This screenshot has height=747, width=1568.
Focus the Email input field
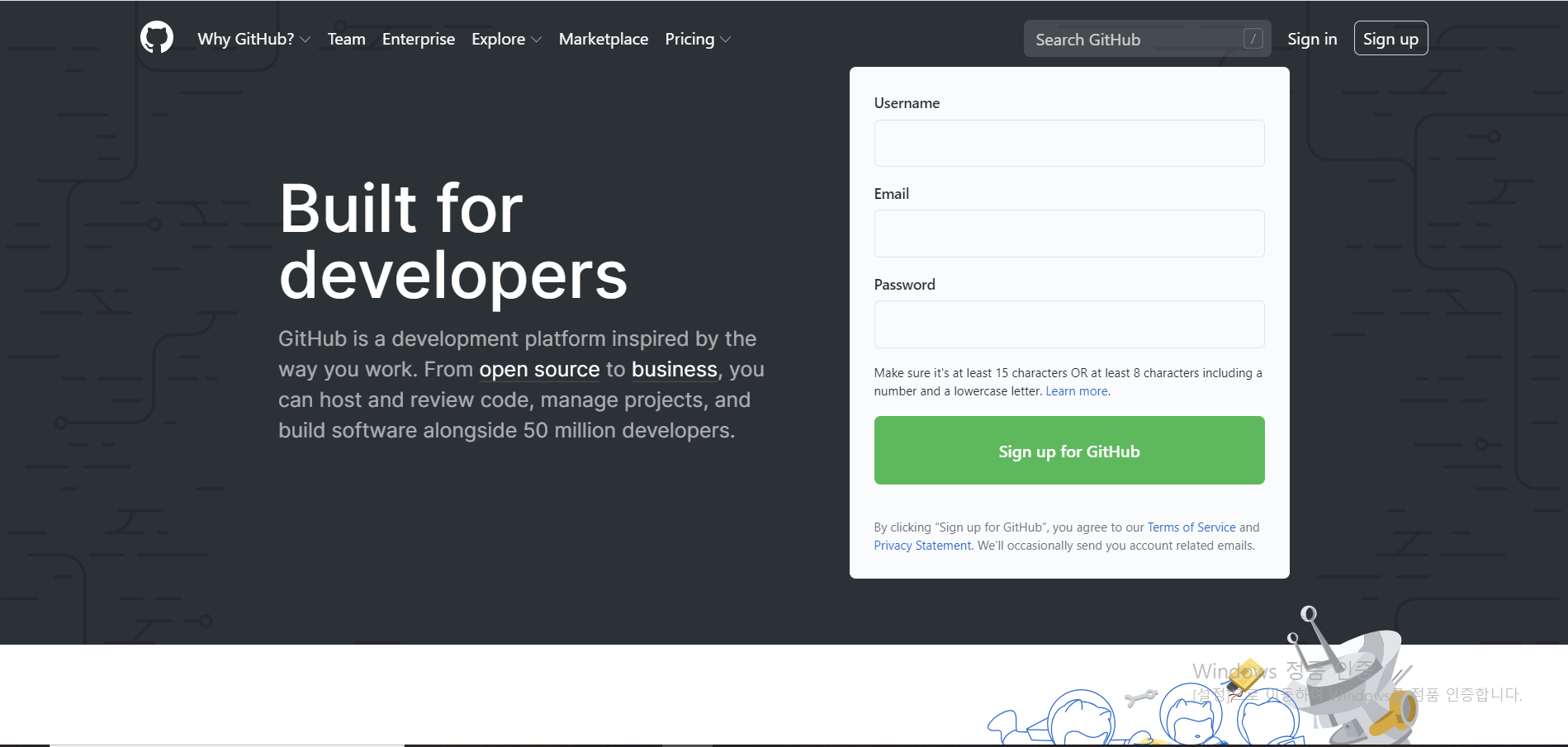pos(1069,234)
